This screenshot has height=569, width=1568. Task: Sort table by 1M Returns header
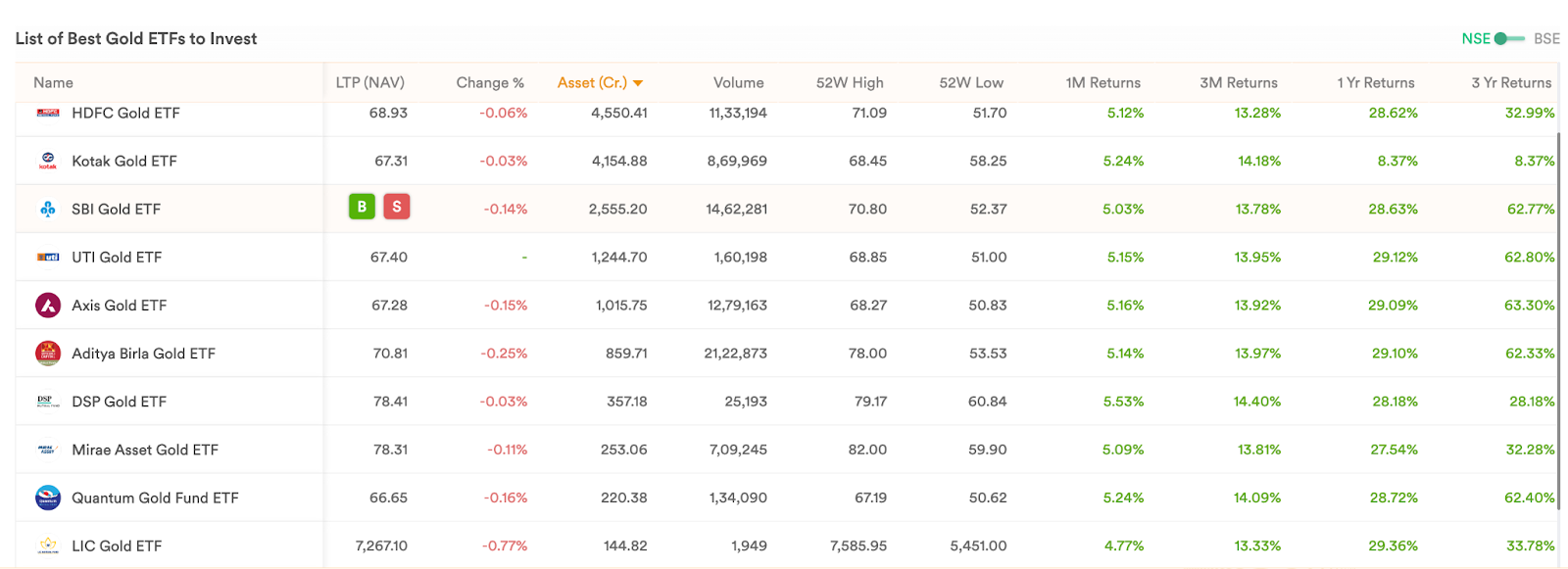point(1103,83)
